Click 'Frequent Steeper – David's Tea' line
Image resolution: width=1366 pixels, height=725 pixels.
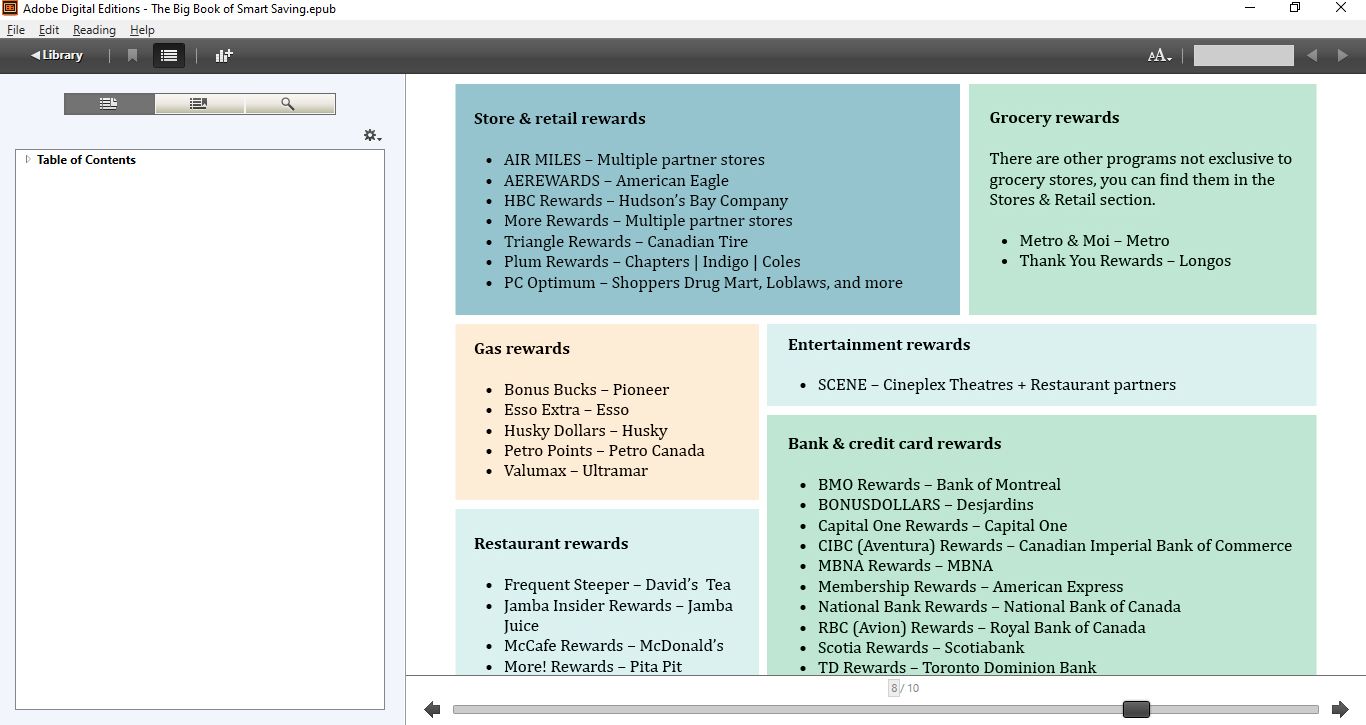point(617,585)
